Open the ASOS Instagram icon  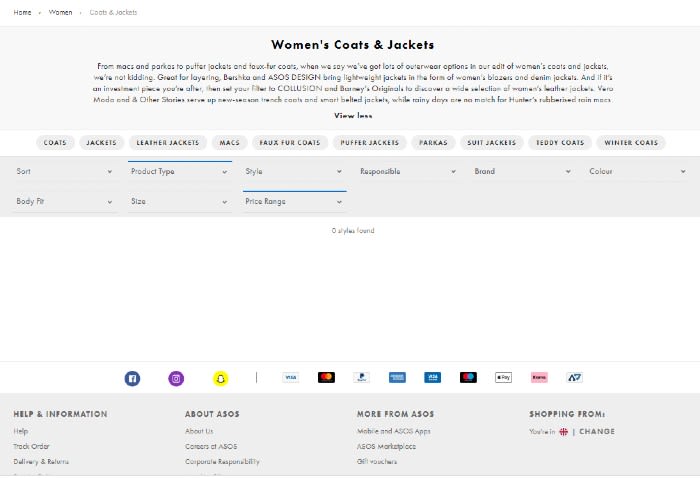click(x=176, y=378)
